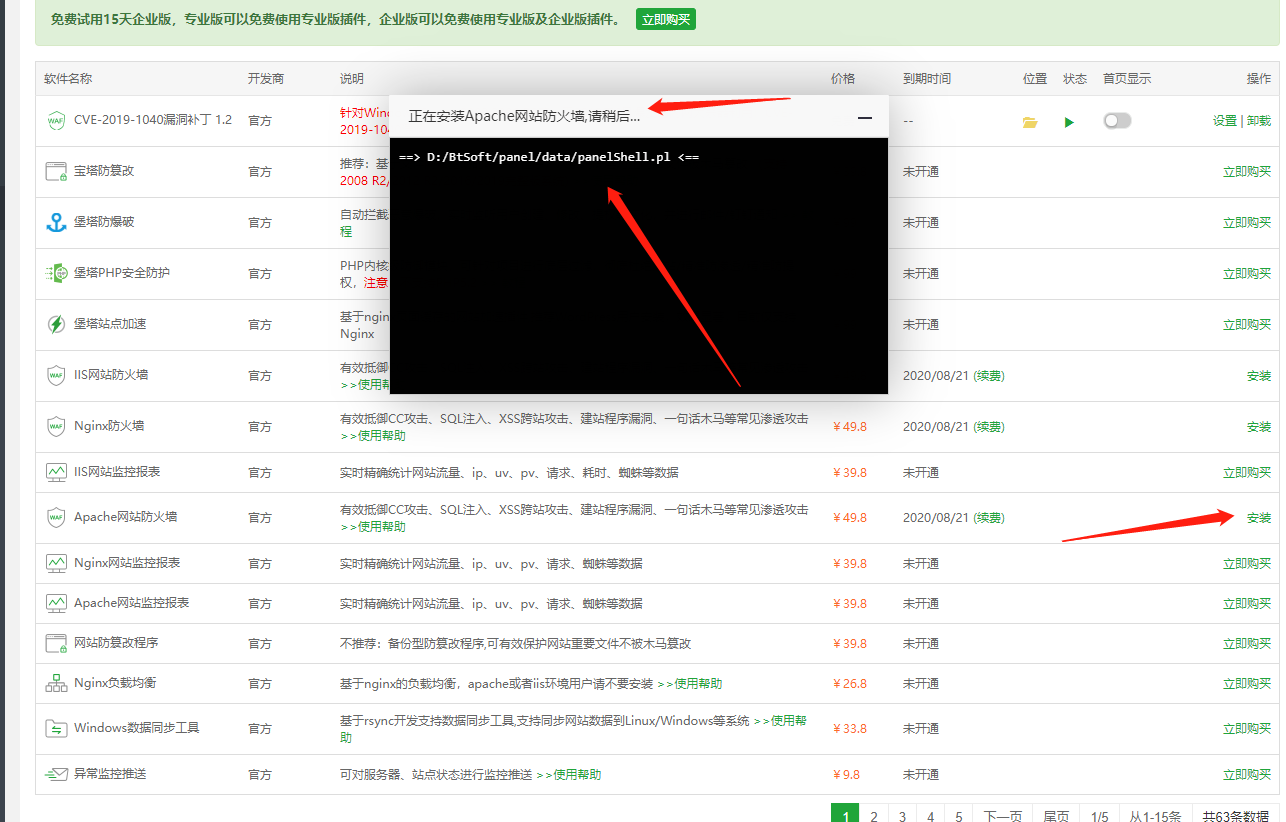This screenshot has width=1286, height=822.
Task: Click the Apache网站监控报表 chart icon
Action: (x=56, y=603)
